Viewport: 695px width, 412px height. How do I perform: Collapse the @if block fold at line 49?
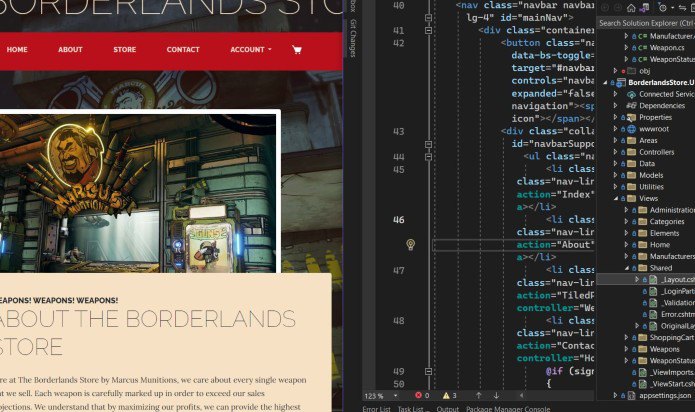click(428, 371)
